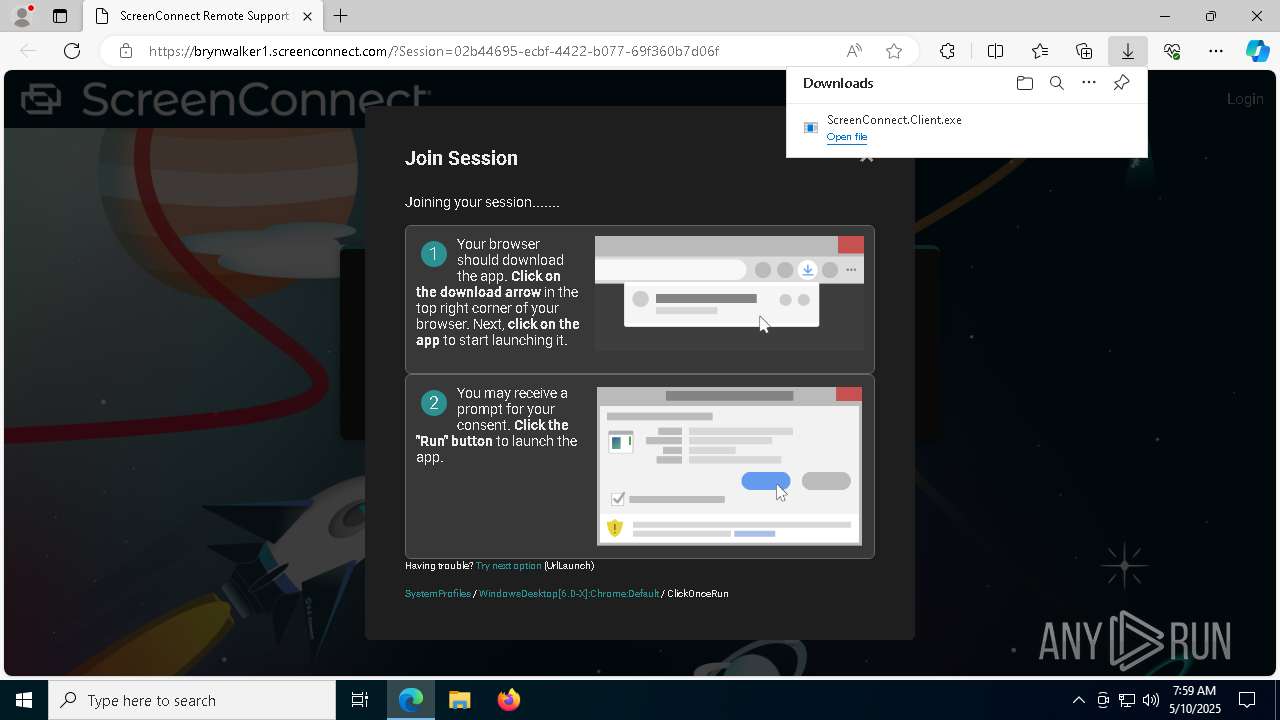View site information lock icon
1280x720 pixels.
click(126, 51)
